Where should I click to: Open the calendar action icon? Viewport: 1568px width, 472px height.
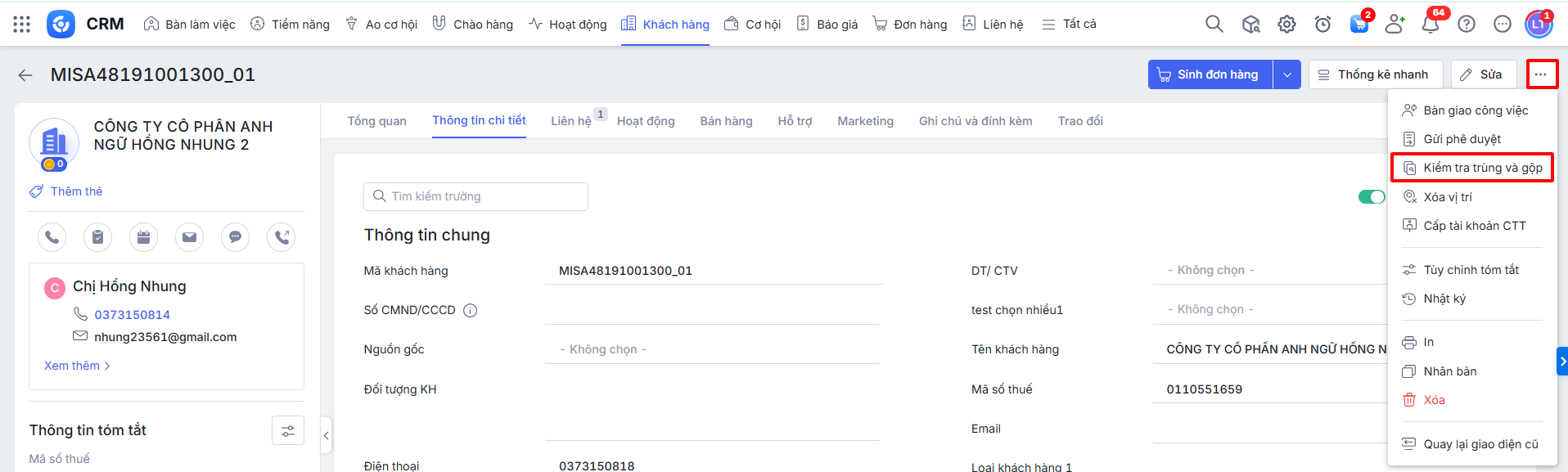tap(143, 237)
